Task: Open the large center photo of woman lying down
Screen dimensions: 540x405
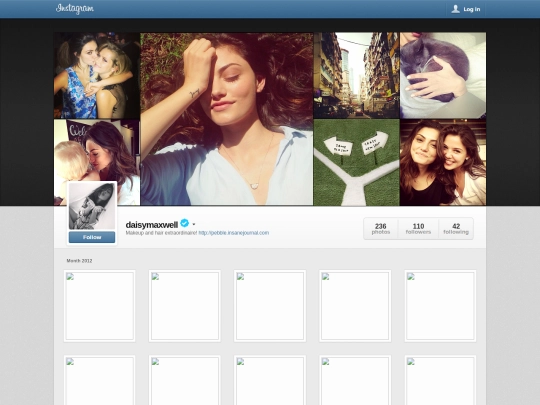Action: tap(227, 119)
